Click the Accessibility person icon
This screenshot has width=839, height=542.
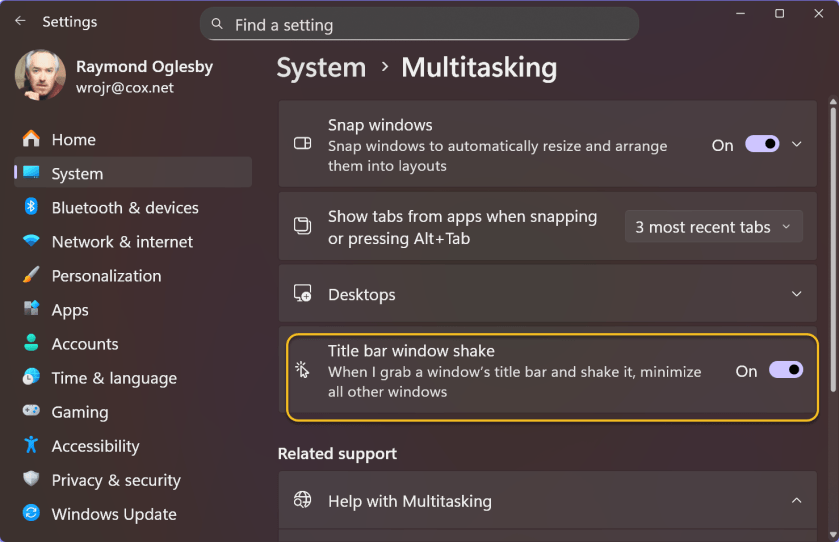31,445
